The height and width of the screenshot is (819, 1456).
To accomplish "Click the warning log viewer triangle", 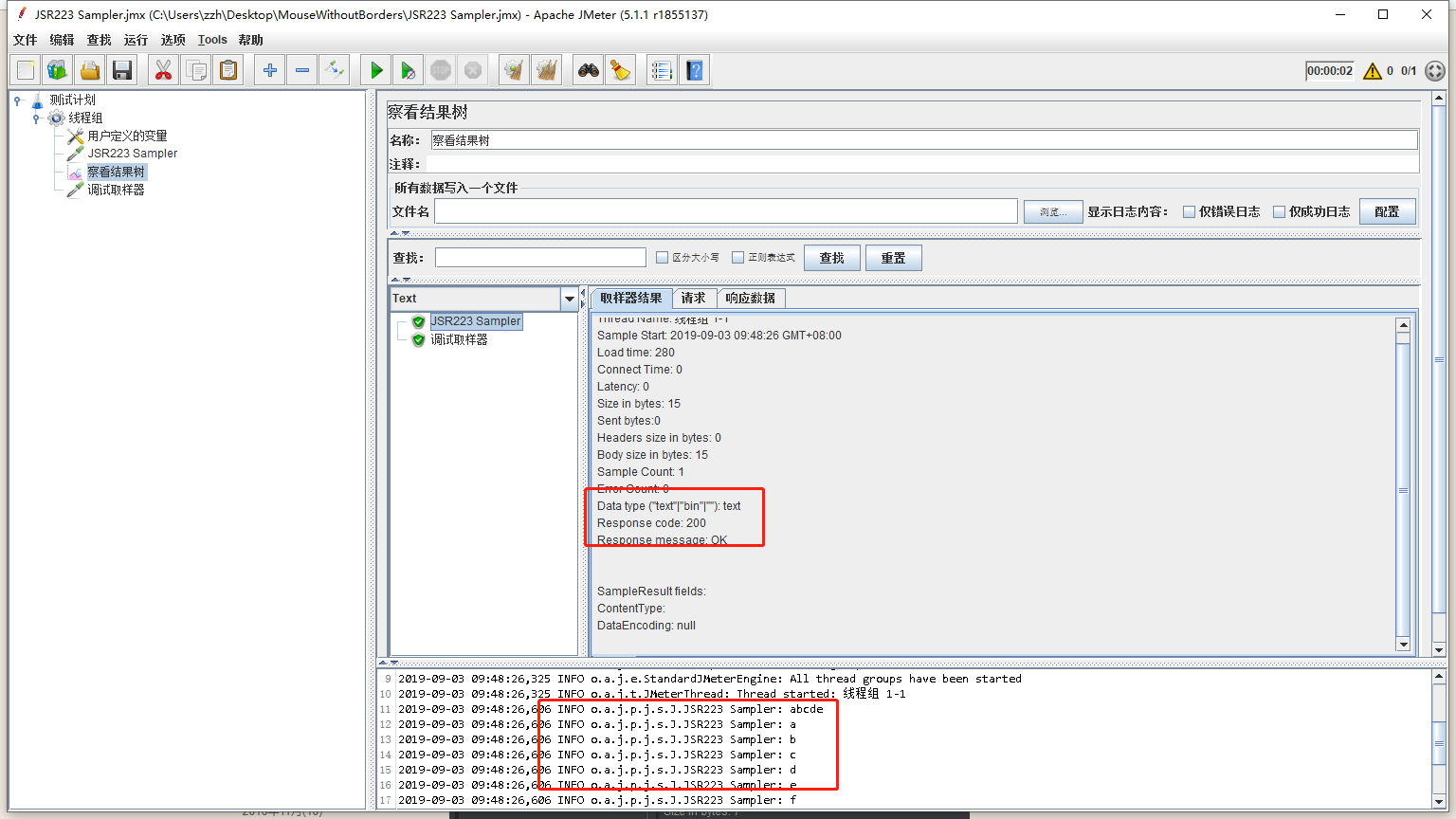I will tap(1373, 71).
